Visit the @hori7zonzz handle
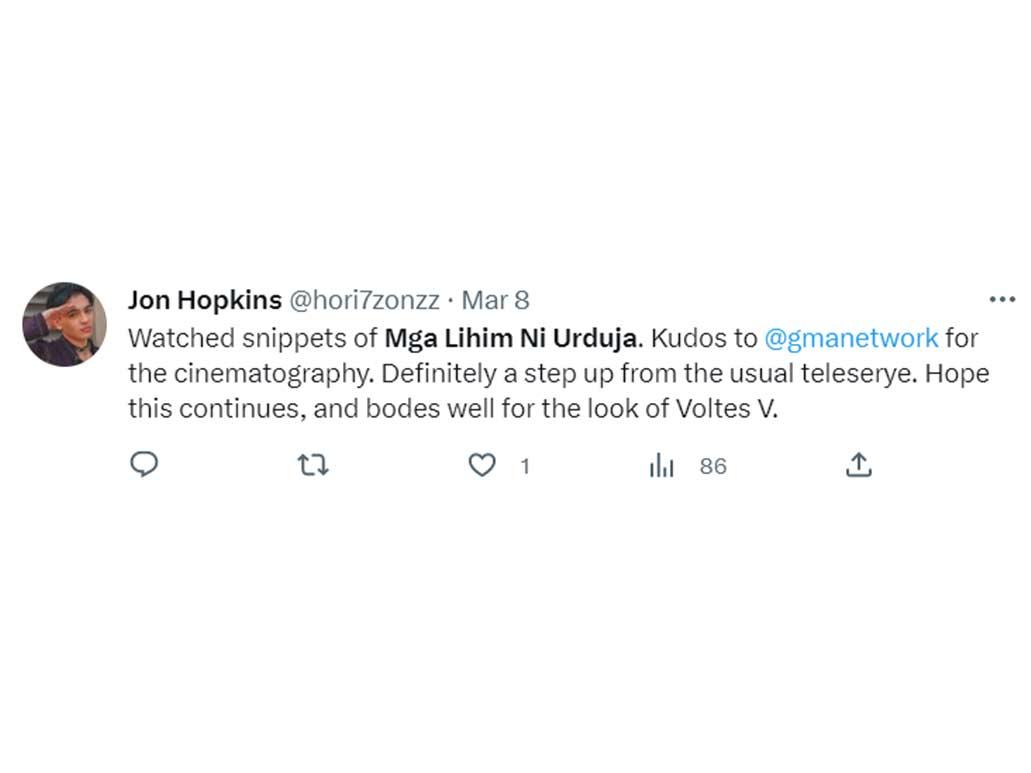 coord(364,300)
